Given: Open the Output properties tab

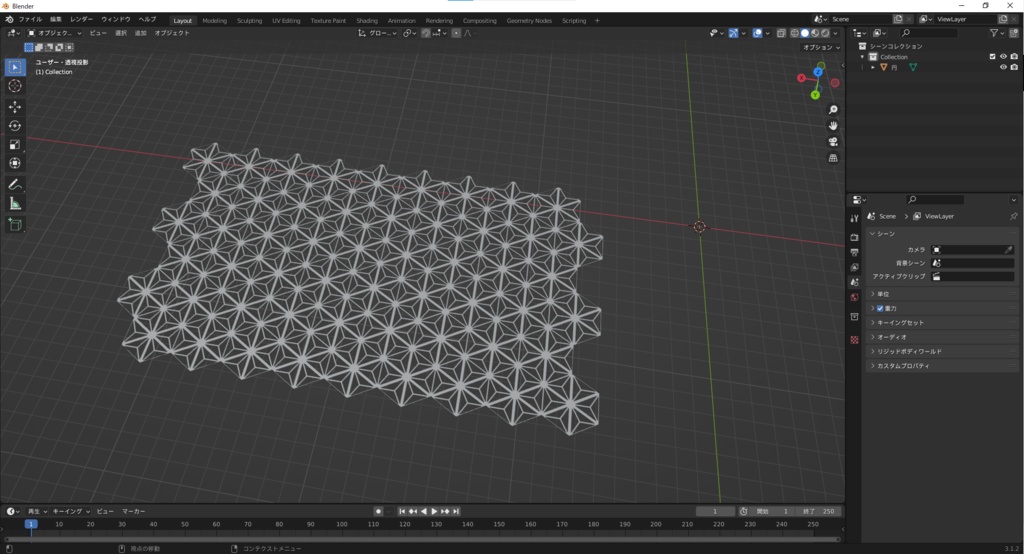Looking at the screenshot, I should [854, 252].
